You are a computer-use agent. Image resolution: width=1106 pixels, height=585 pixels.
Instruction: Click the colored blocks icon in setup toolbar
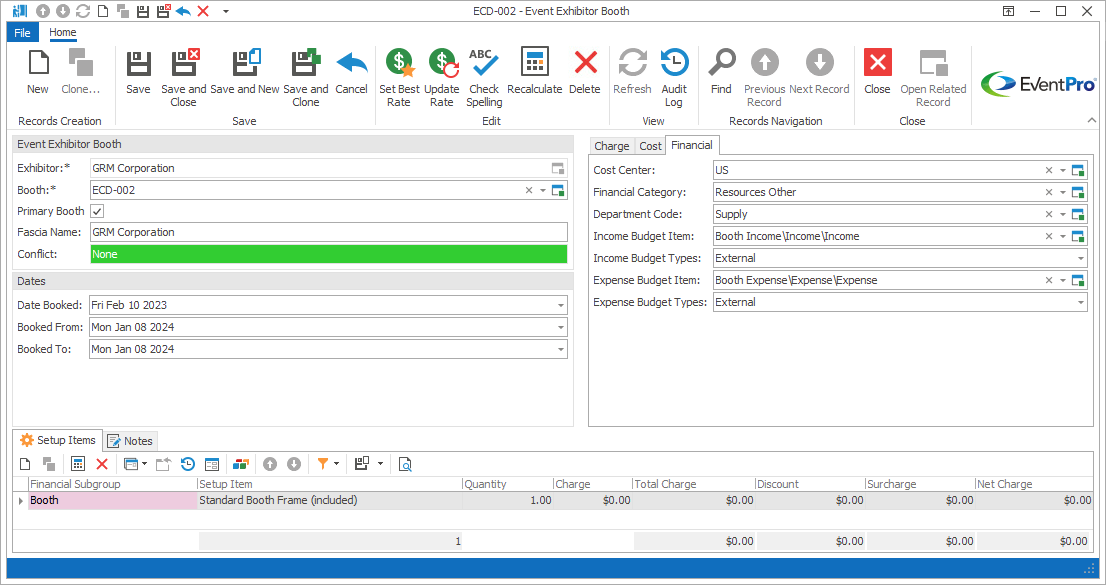[x=241, y=464]
